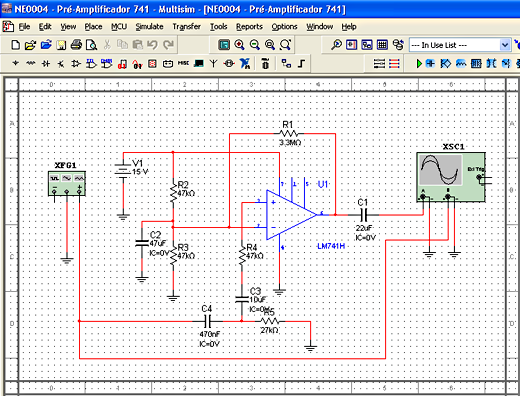This screenshot has height=396, width=520.
Task: Place an Advanced Peripherals component
Action: pos(199,63)
